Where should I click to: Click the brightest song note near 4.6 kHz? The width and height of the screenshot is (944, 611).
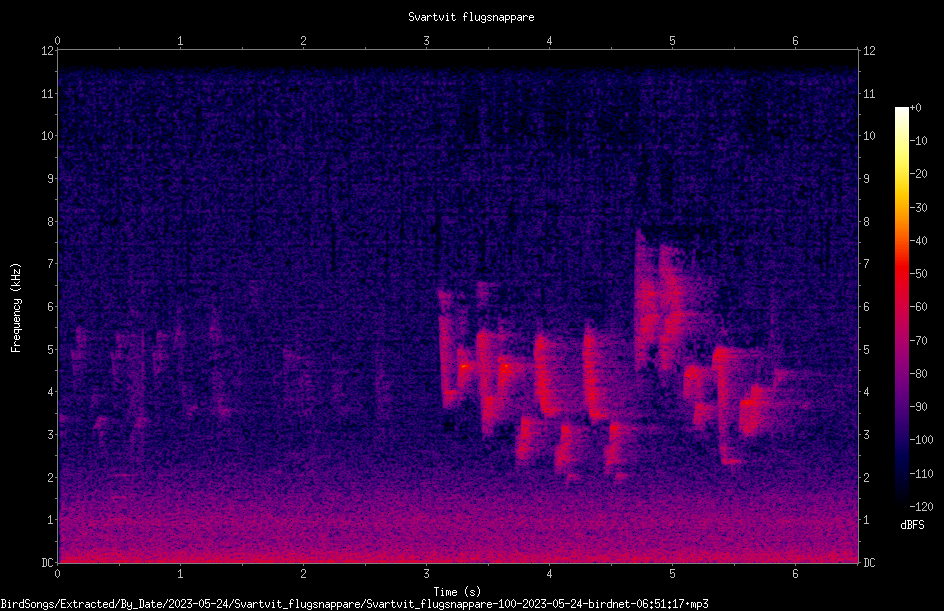click(x=464, y=366)
